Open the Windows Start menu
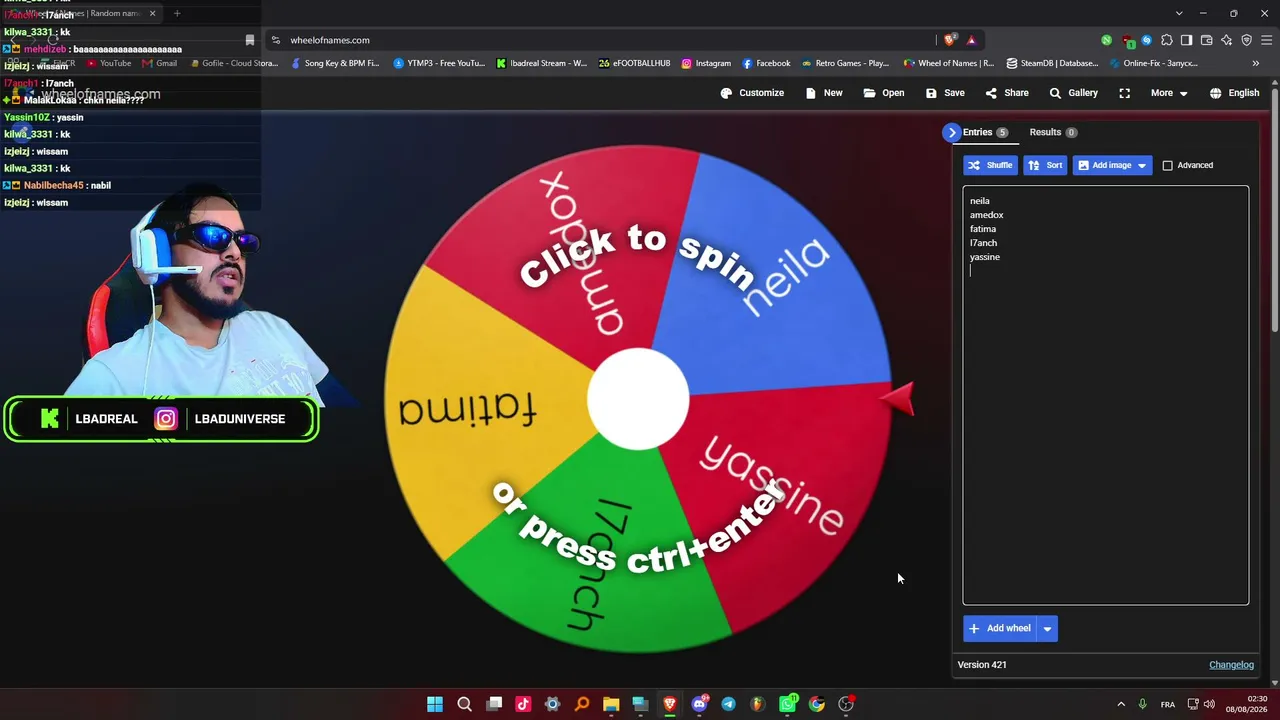Screen dimensions: 1280x720 coord(435,704)
